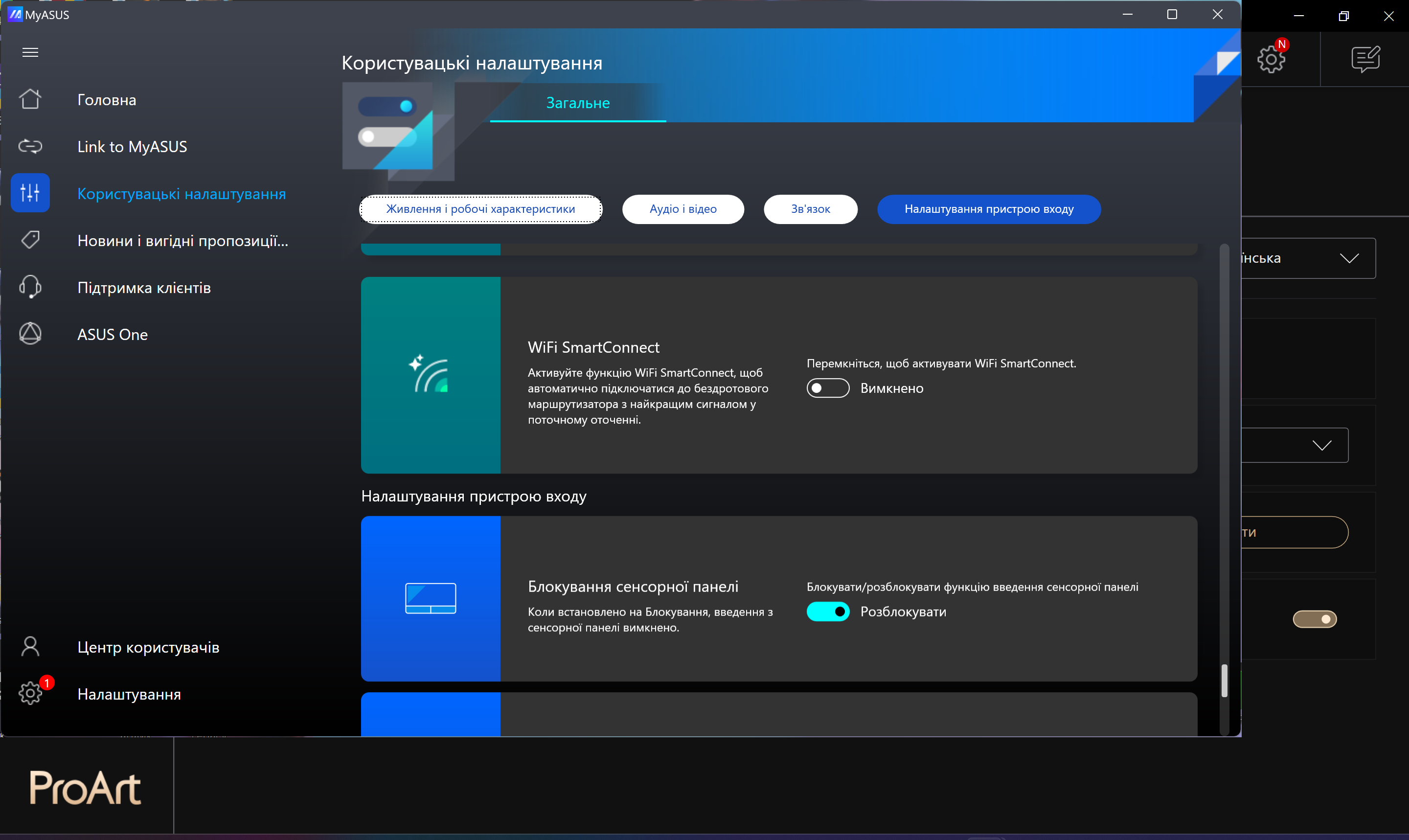
Task: Open the Link to MyASUS menu item
Action: tap(132, 147)
